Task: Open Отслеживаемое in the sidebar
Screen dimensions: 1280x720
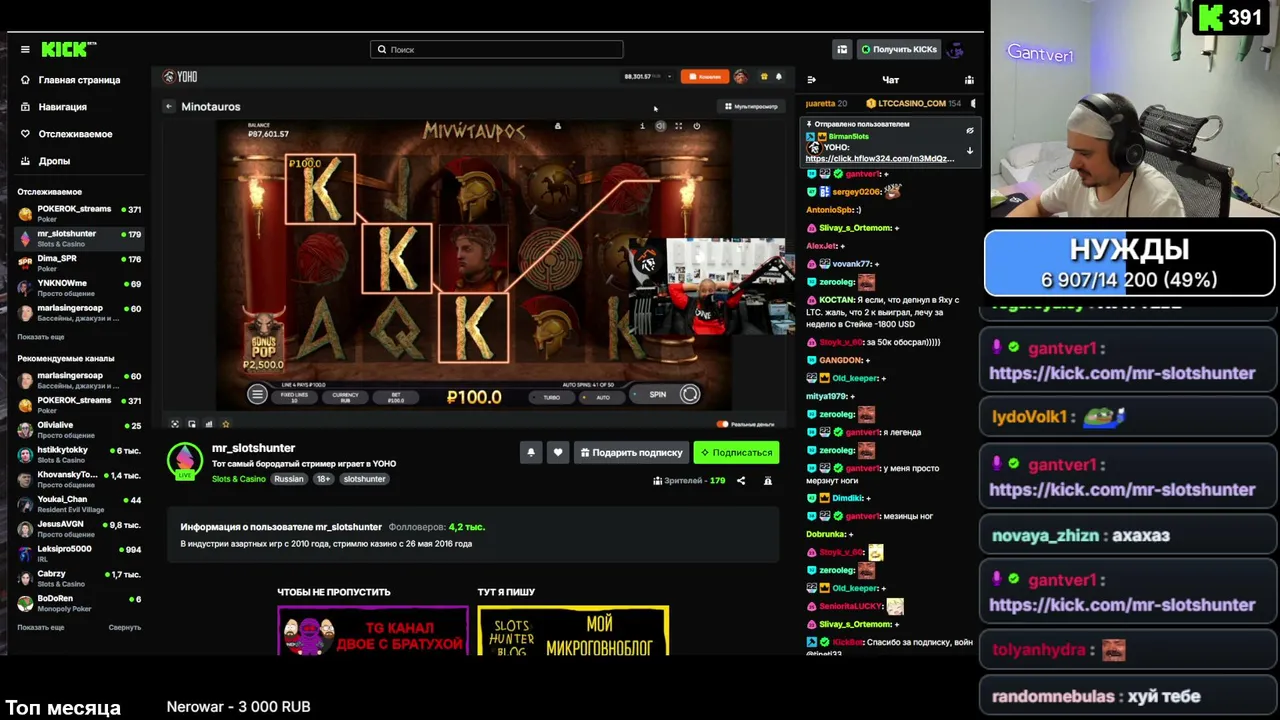Action: pos(66,134)
